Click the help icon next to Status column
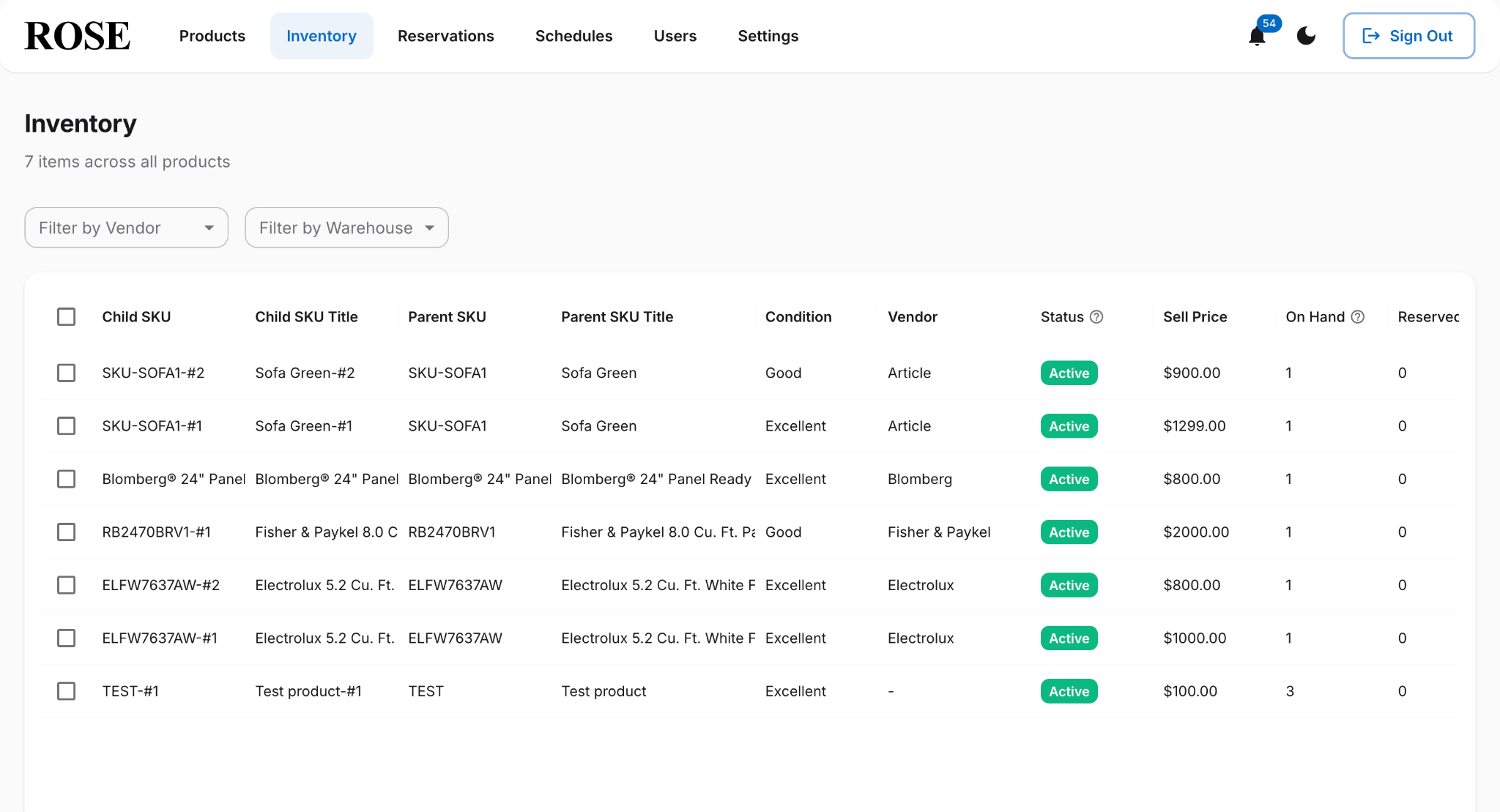The image size is (1500, 812). pos(1096,316)
